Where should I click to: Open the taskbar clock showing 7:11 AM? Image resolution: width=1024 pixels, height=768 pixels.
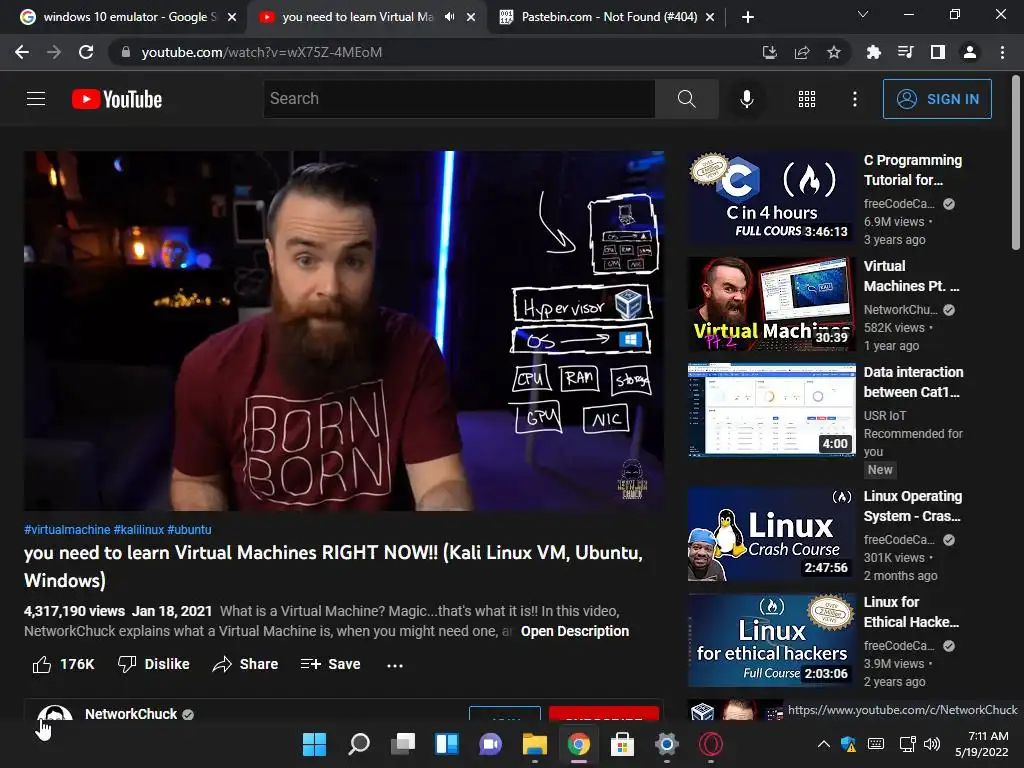[x=982, y=744]
